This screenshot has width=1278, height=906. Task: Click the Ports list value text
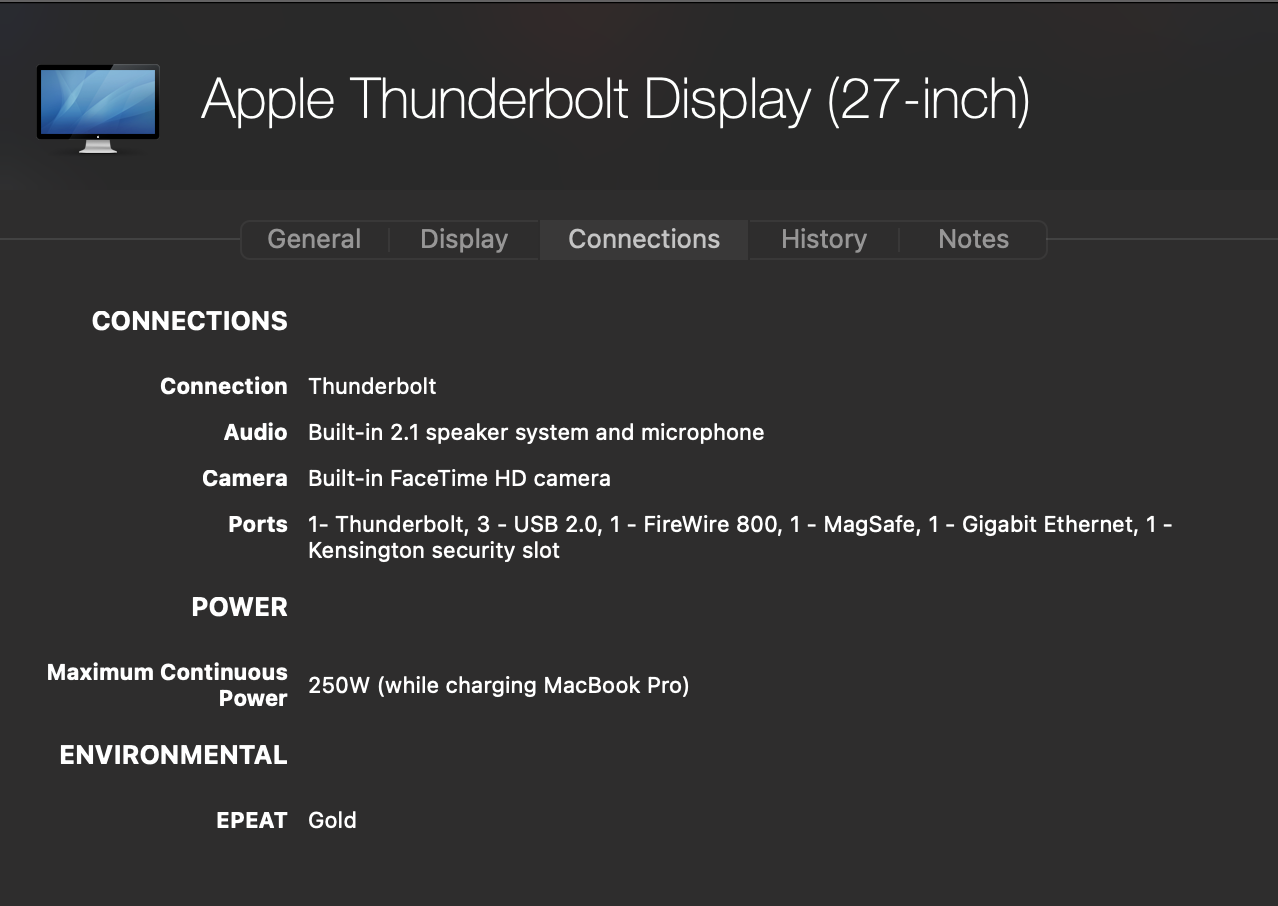pyautogui.click(x=740, y=537)
